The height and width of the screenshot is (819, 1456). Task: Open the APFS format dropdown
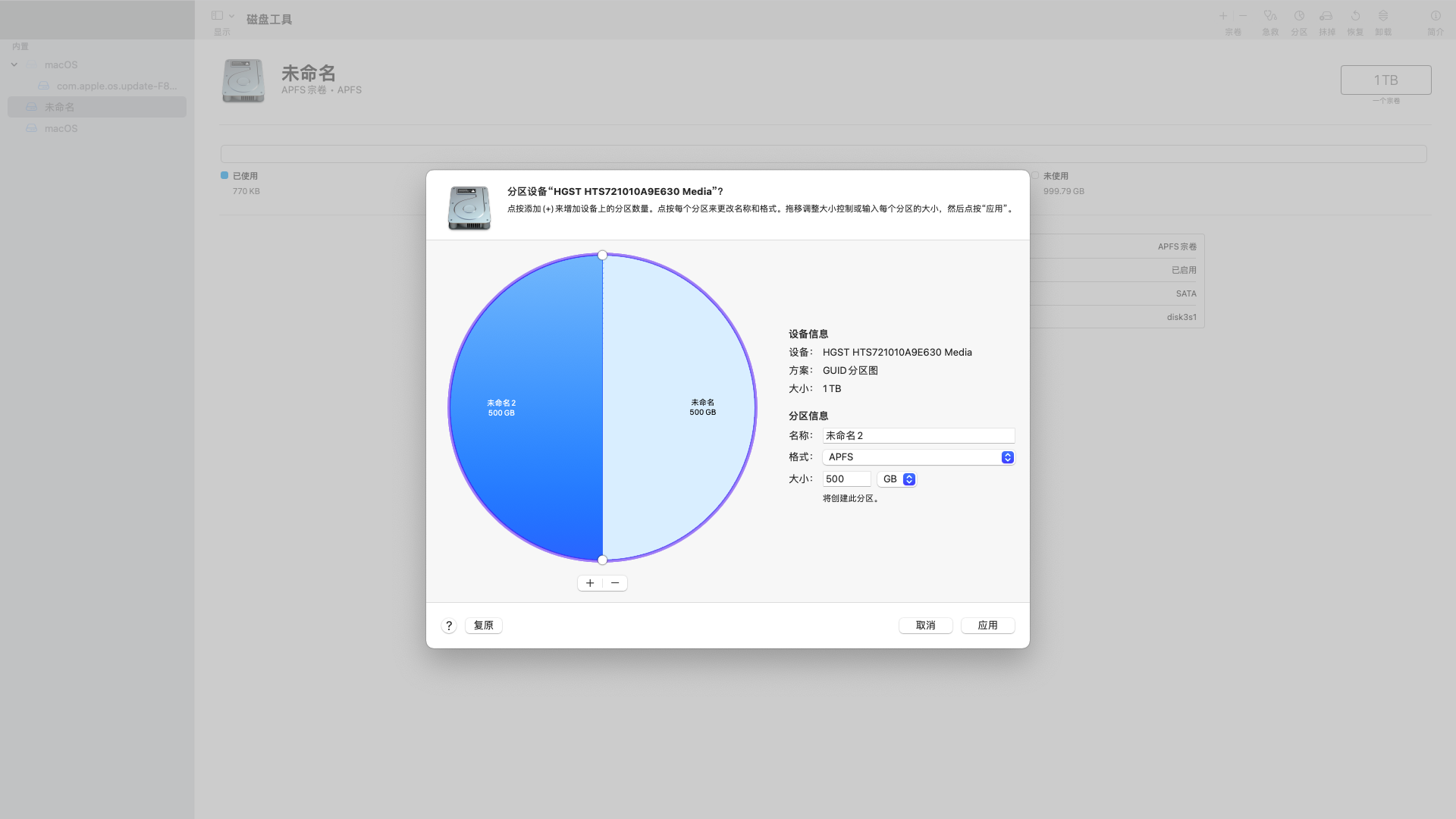918,457
